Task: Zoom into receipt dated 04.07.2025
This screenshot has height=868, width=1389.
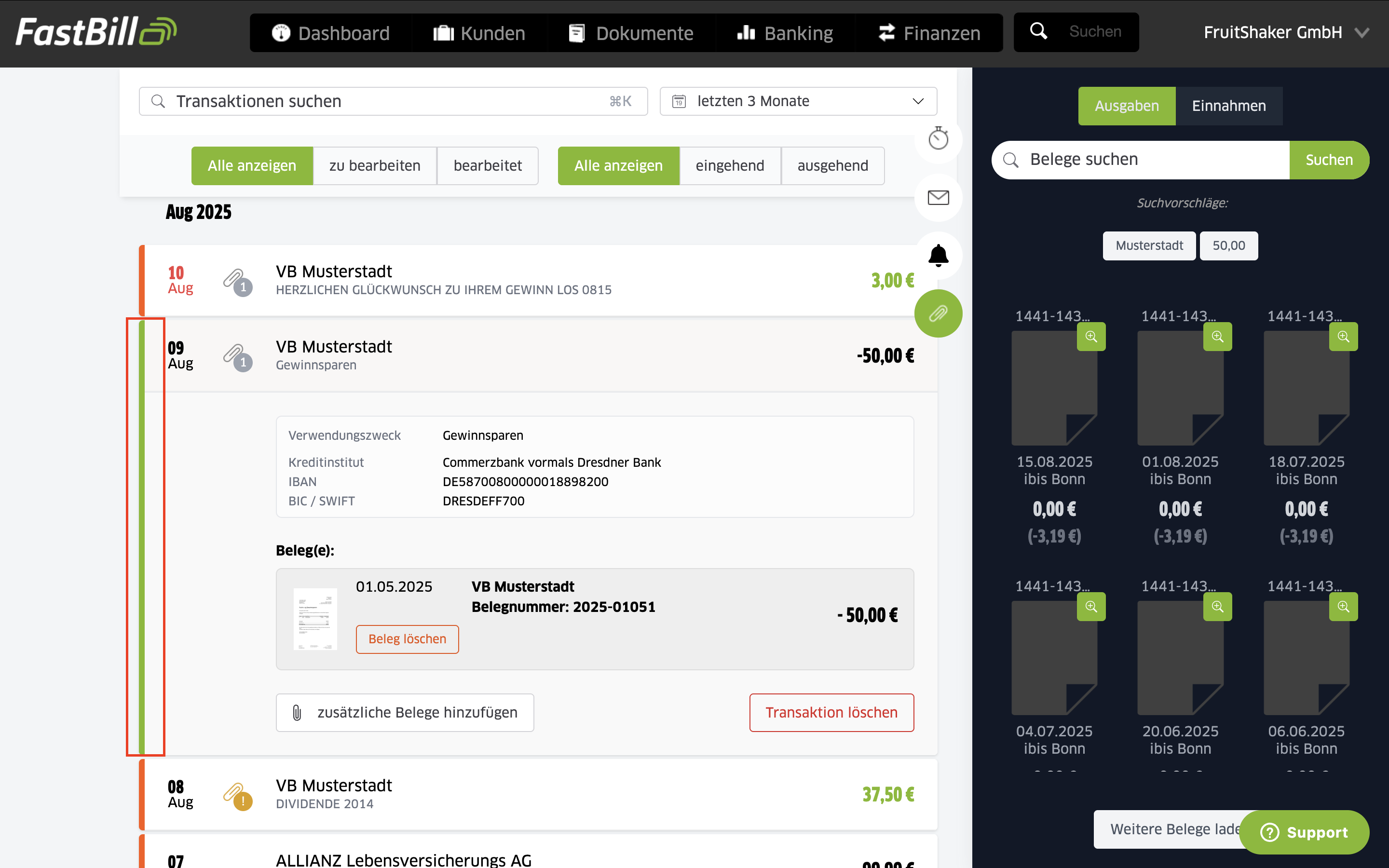Action: (1091, 606)
